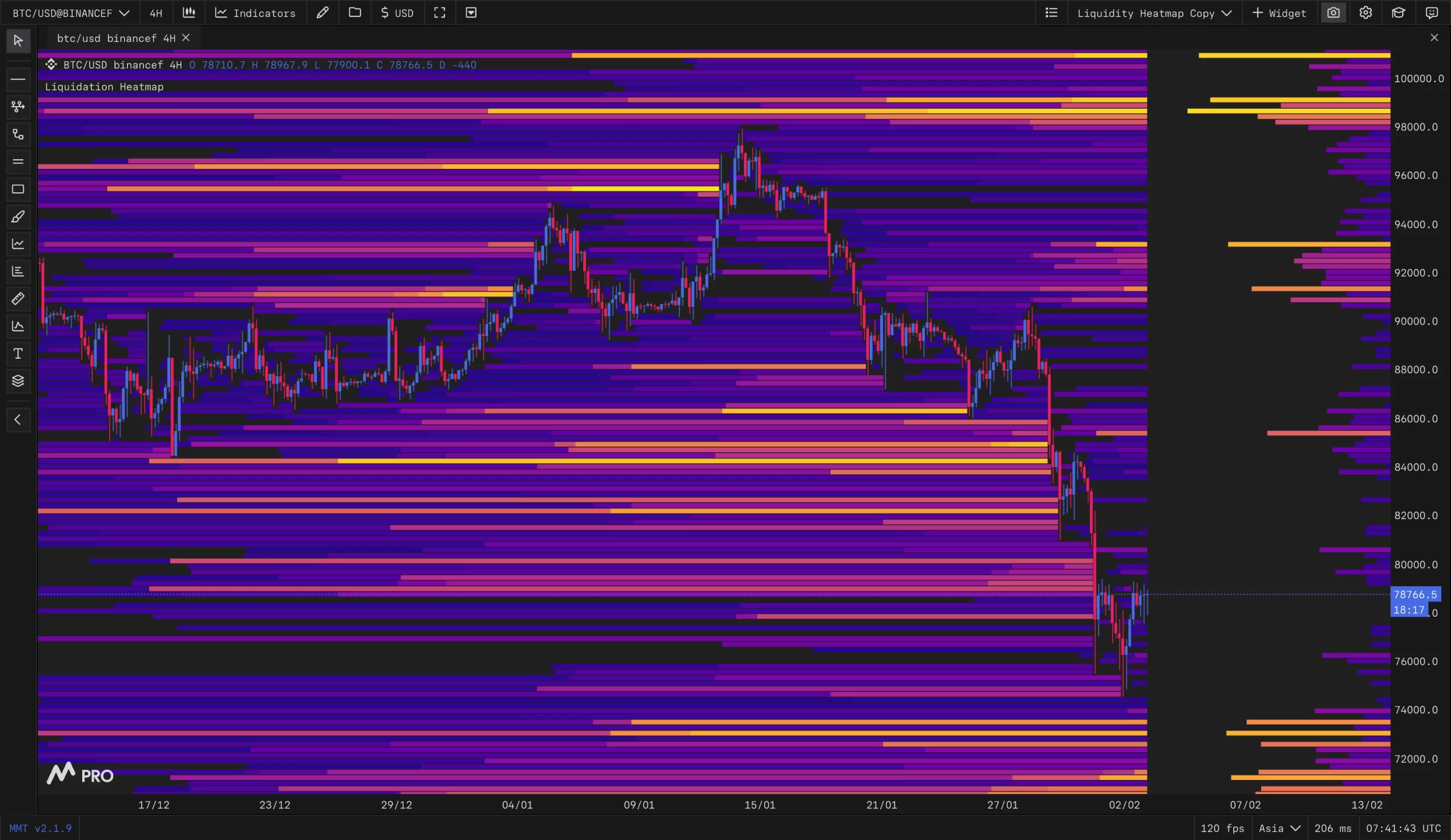The height and width of the screenshot is (840, 1451).
Task: Select the brush drawing tool
Action: click(x=18, y=217)
